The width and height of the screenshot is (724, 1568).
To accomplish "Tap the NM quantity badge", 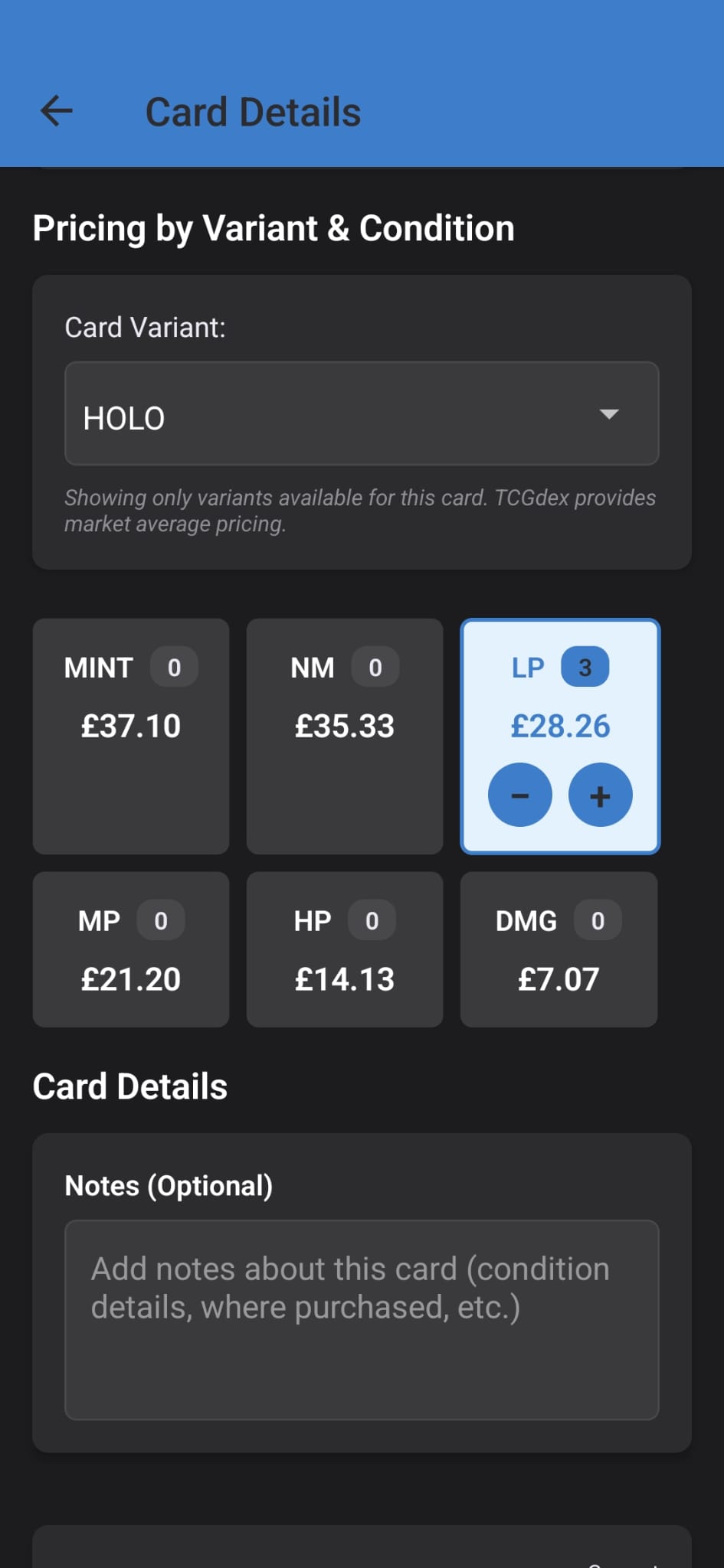I will [375, 667].
